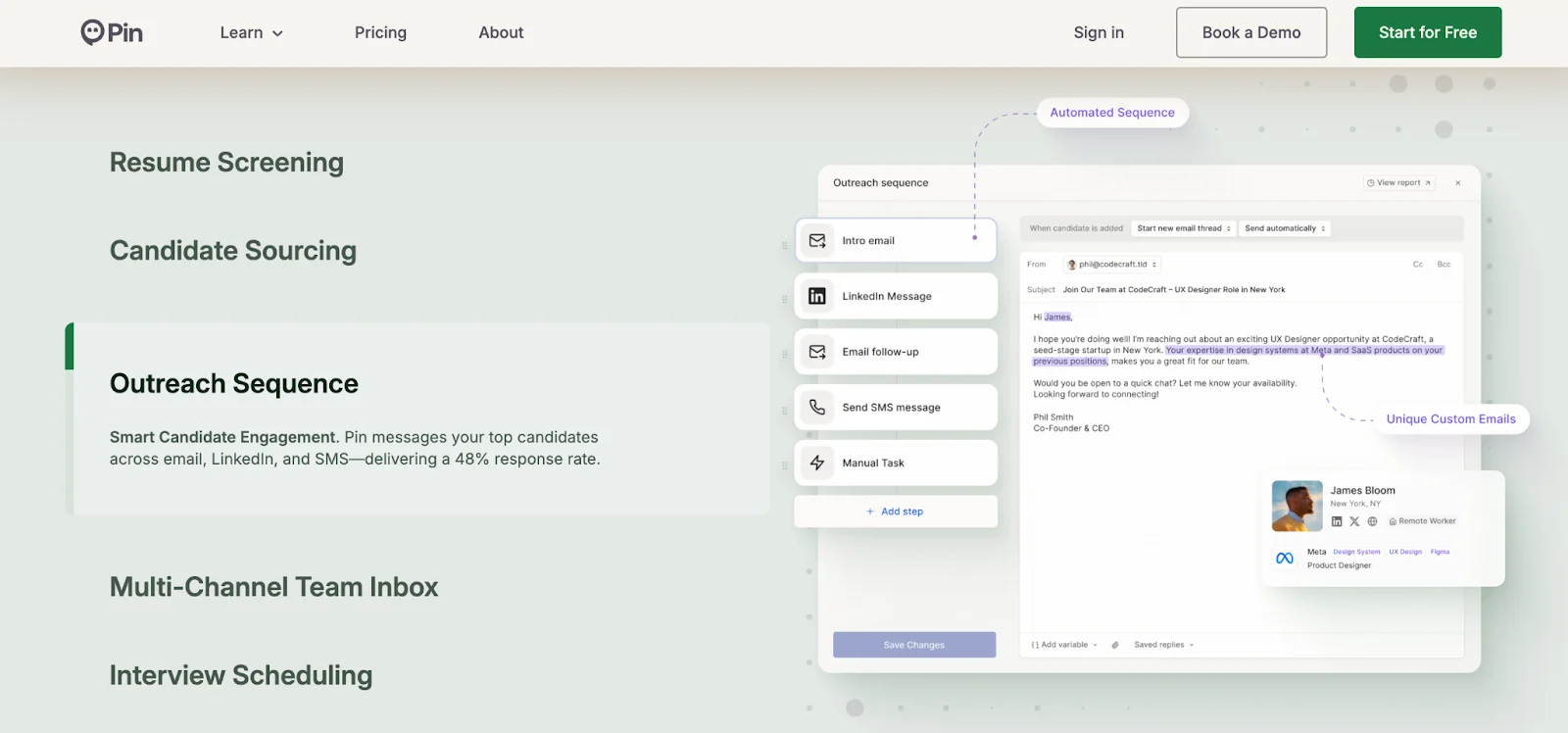Open James Bloom's X profile icon

pos(1354,521)
